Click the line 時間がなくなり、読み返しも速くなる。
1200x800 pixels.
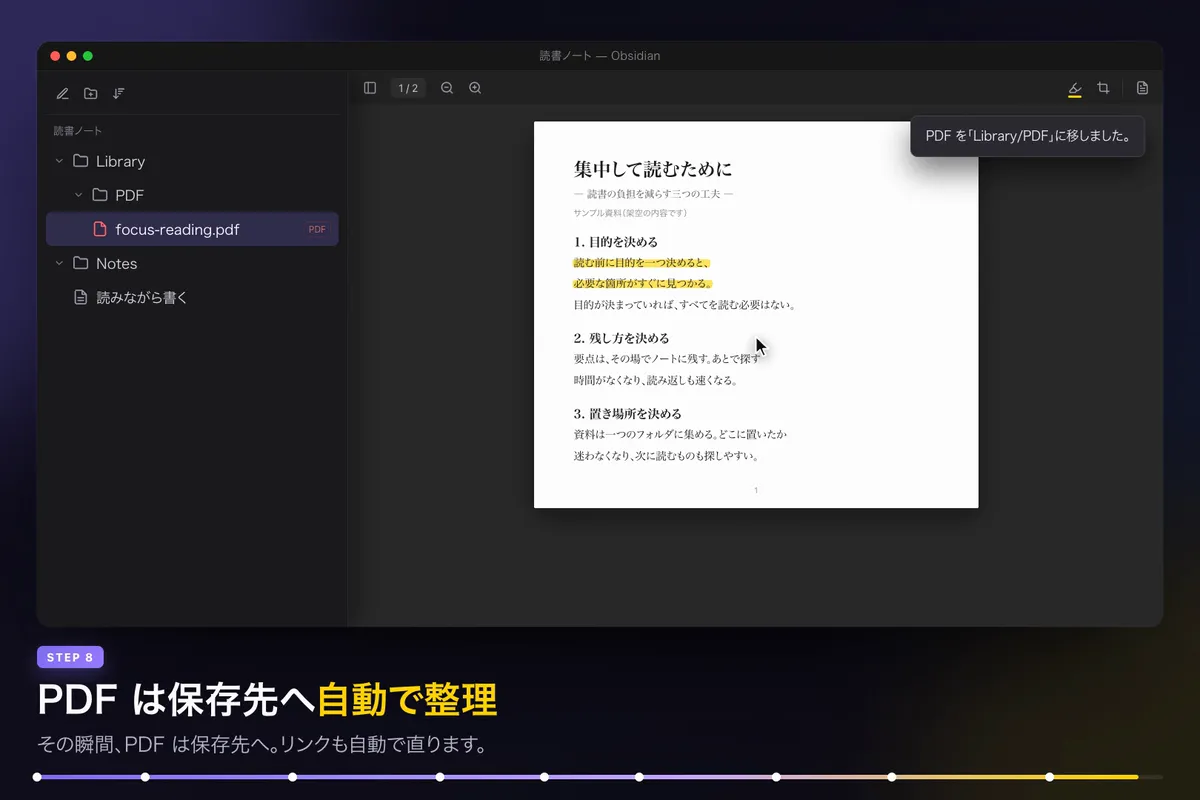click(656, 380)
